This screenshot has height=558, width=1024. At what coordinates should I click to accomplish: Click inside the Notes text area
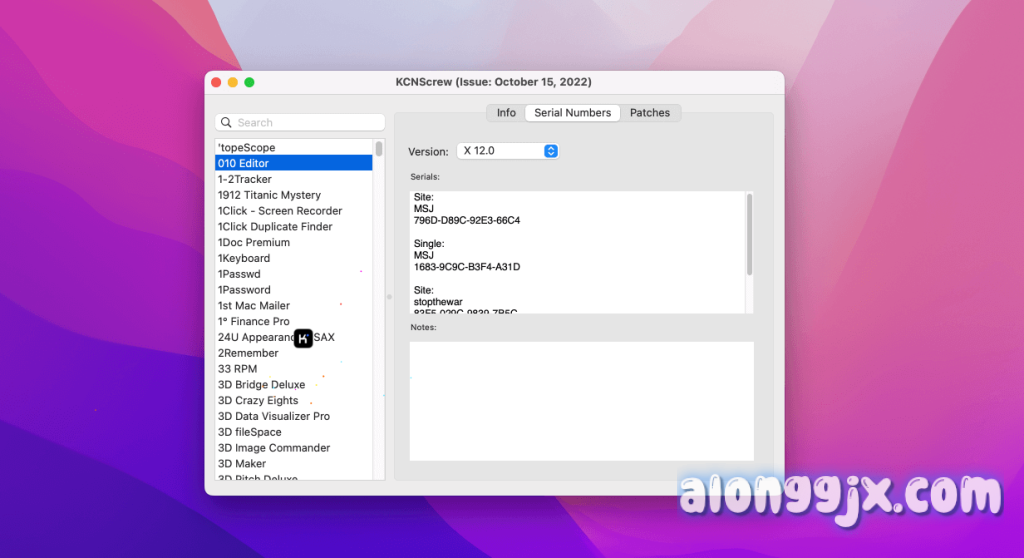581,401
